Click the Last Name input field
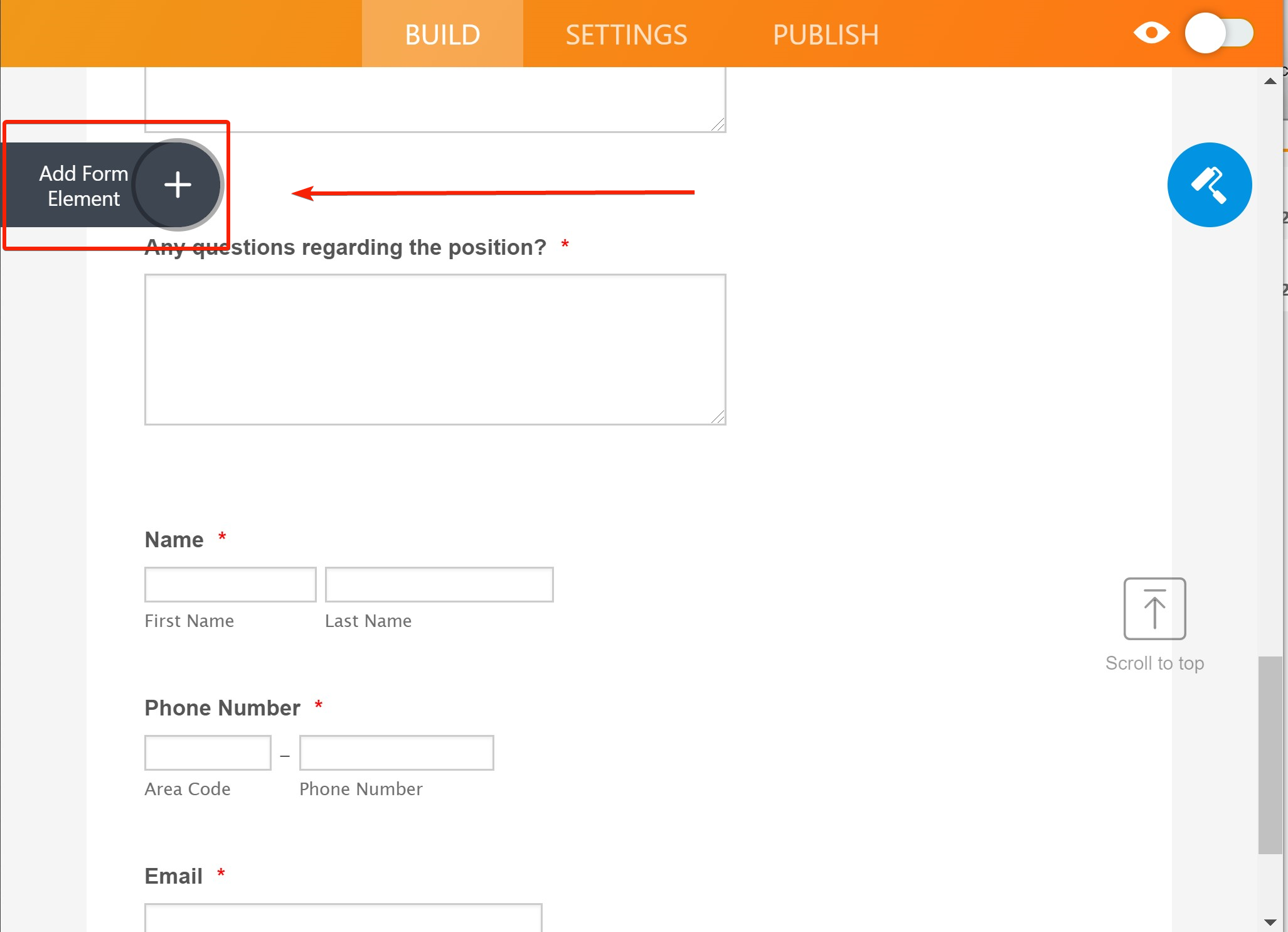This screenshot has height=932, width=1288. click(439, 584)
